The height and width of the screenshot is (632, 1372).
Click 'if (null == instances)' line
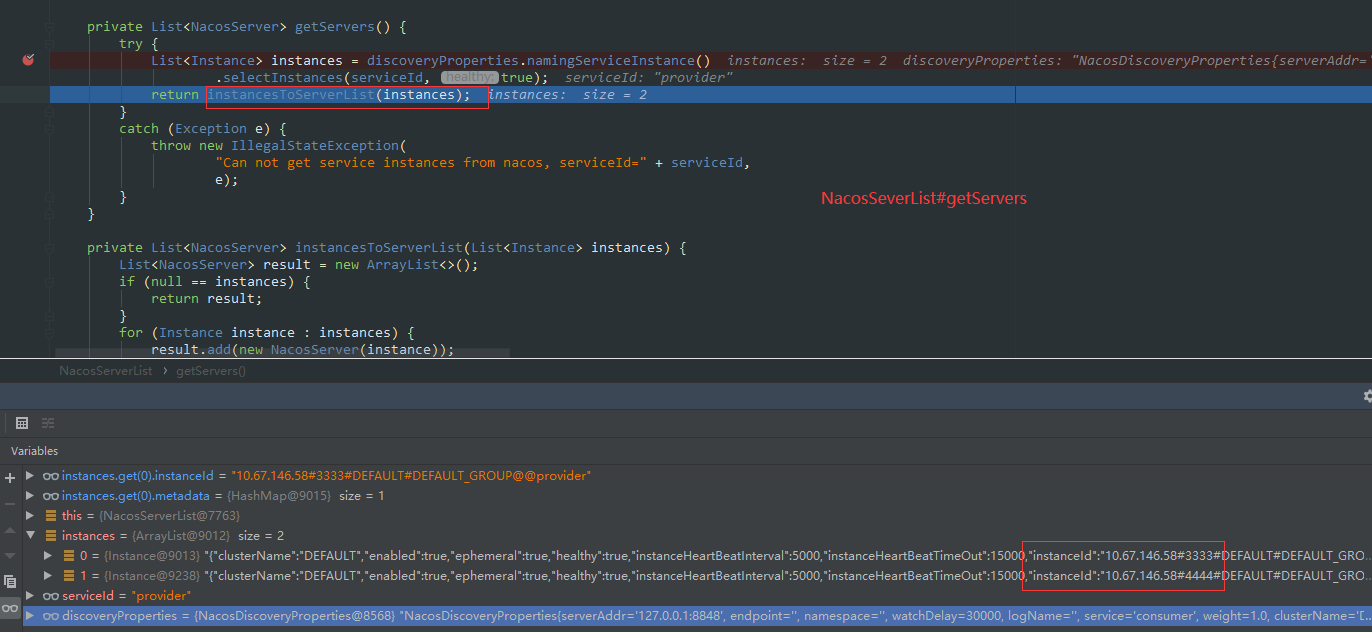(215, 282)
